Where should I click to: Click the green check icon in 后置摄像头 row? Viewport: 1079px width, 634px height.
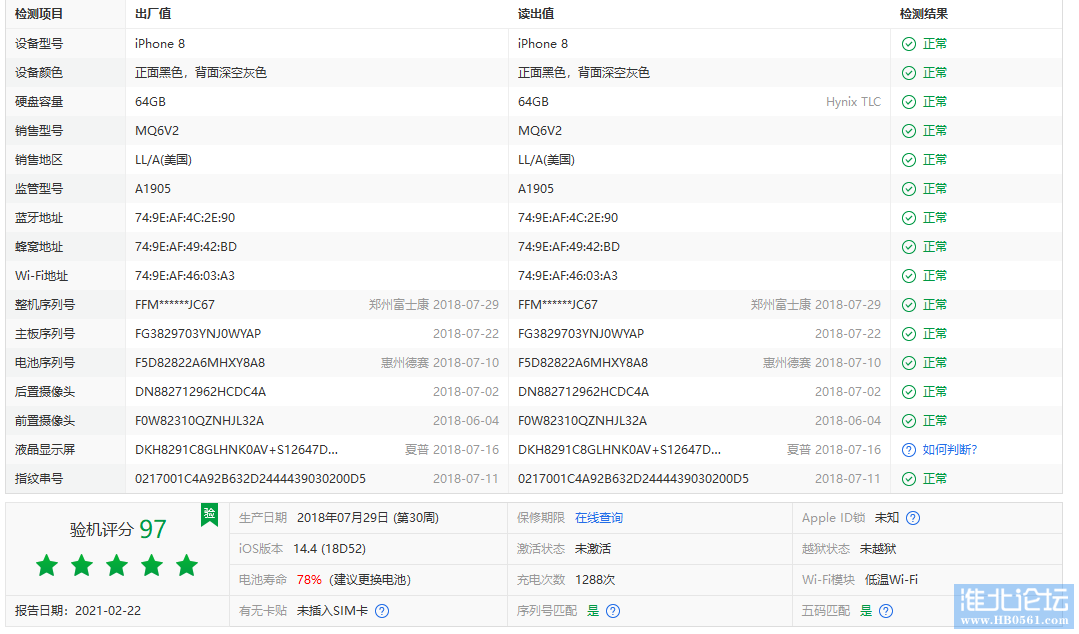pos(908,392)
